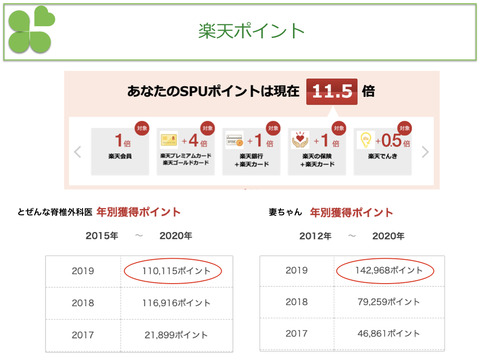Viewport: 480px width, 360px height.
Task: Click the 46,861ポイント cell
Action: click(x=389, y=333)
